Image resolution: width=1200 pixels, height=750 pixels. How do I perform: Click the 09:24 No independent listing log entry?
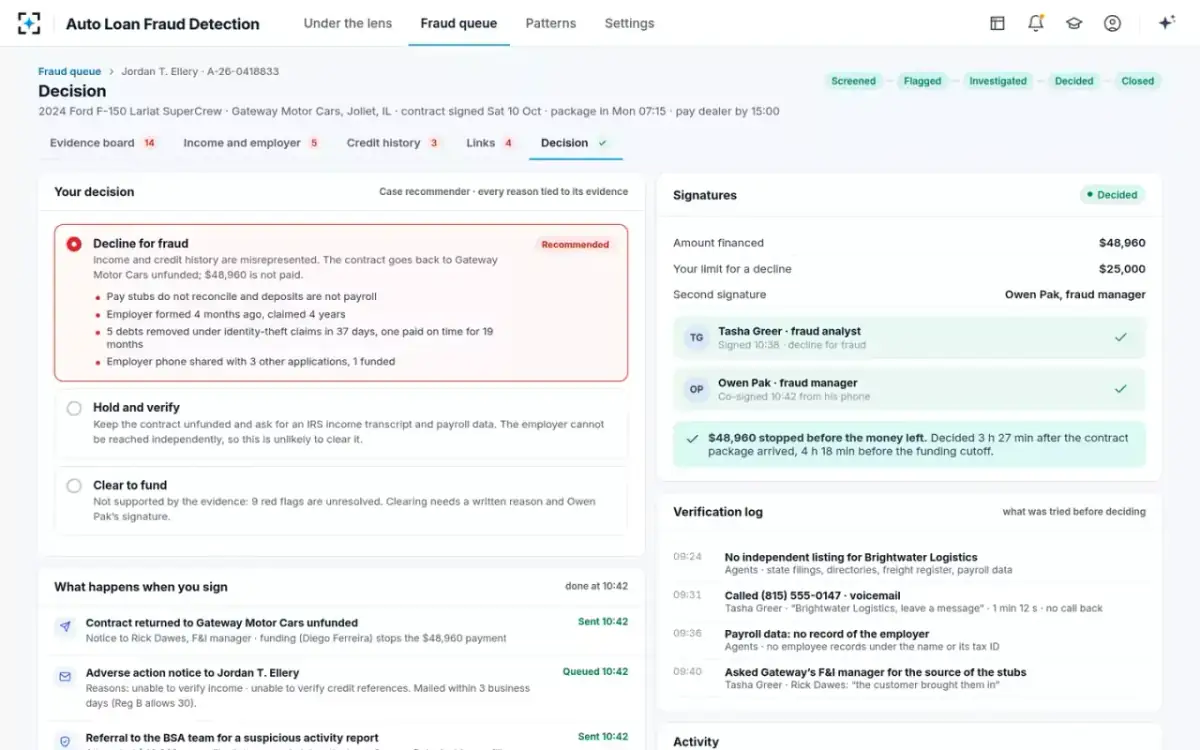click(909, 563)
